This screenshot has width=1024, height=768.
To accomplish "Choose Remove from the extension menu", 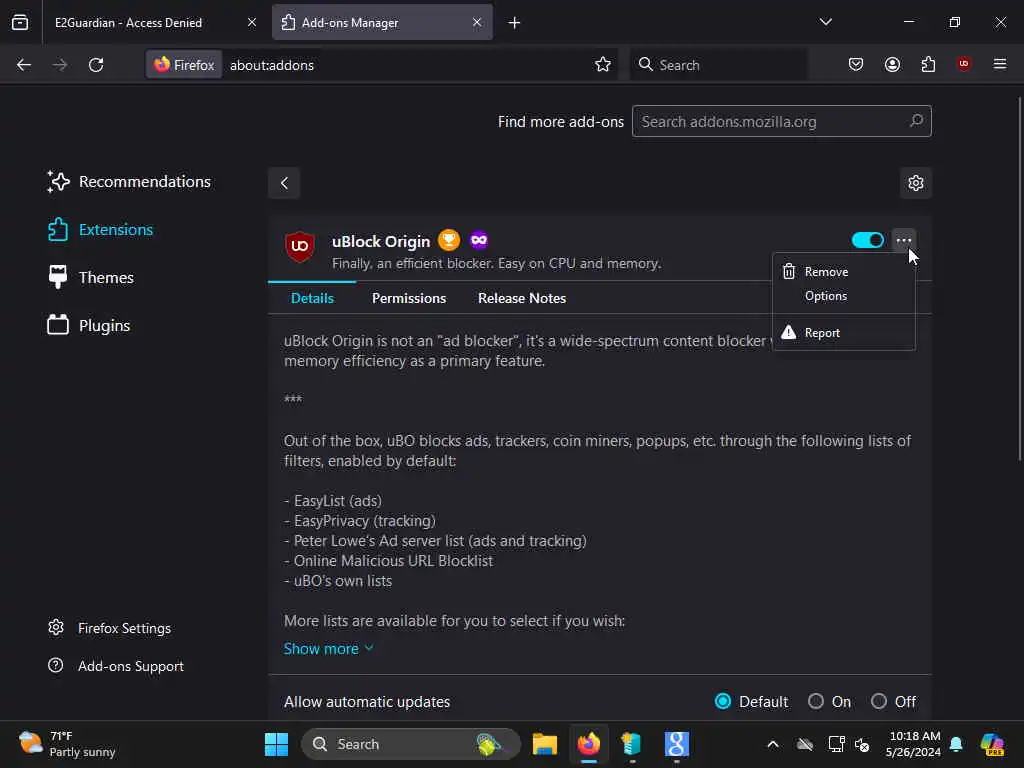I will (843, 272).
